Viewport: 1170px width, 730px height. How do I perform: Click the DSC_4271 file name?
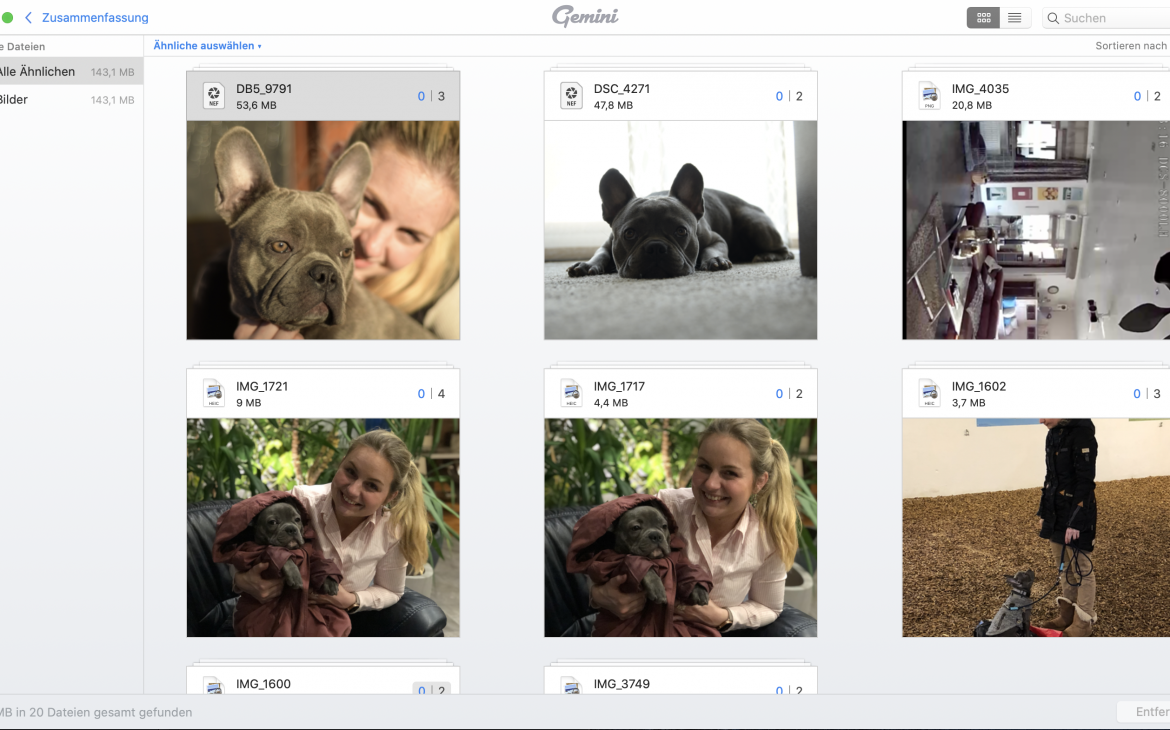pos(622,89)
